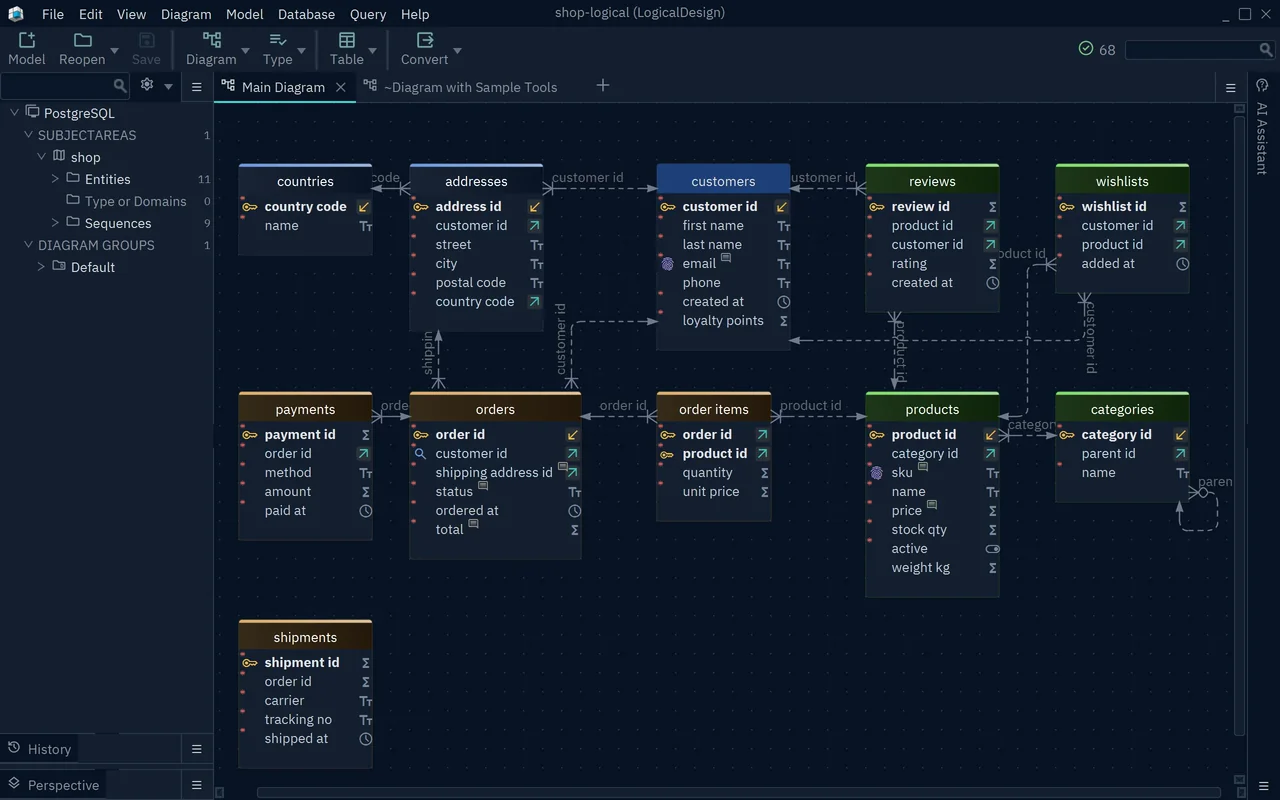Open the model tree hamburger menu
1280x800 pixels.
click(197, 87)
